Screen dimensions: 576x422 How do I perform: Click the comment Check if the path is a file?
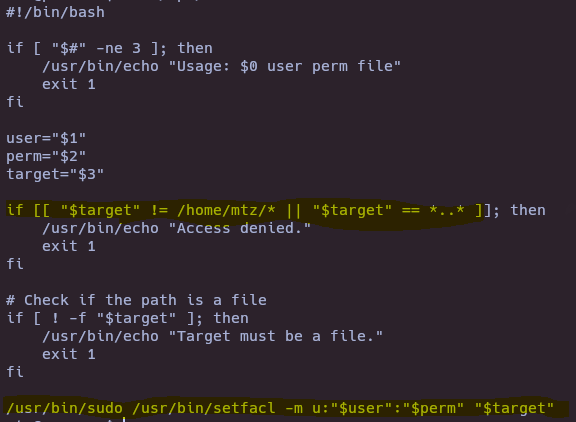136,300
